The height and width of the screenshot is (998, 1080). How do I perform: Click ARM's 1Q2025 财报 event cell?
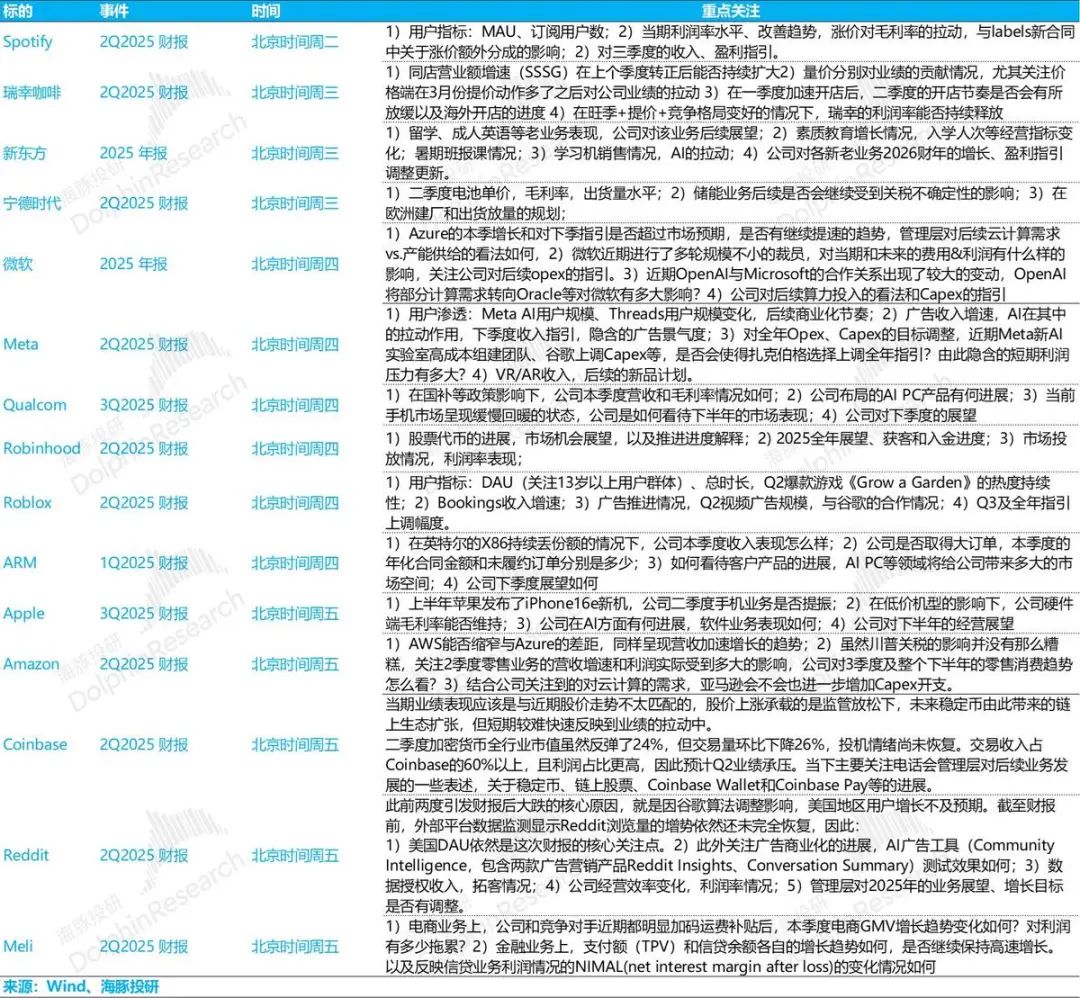144,563
